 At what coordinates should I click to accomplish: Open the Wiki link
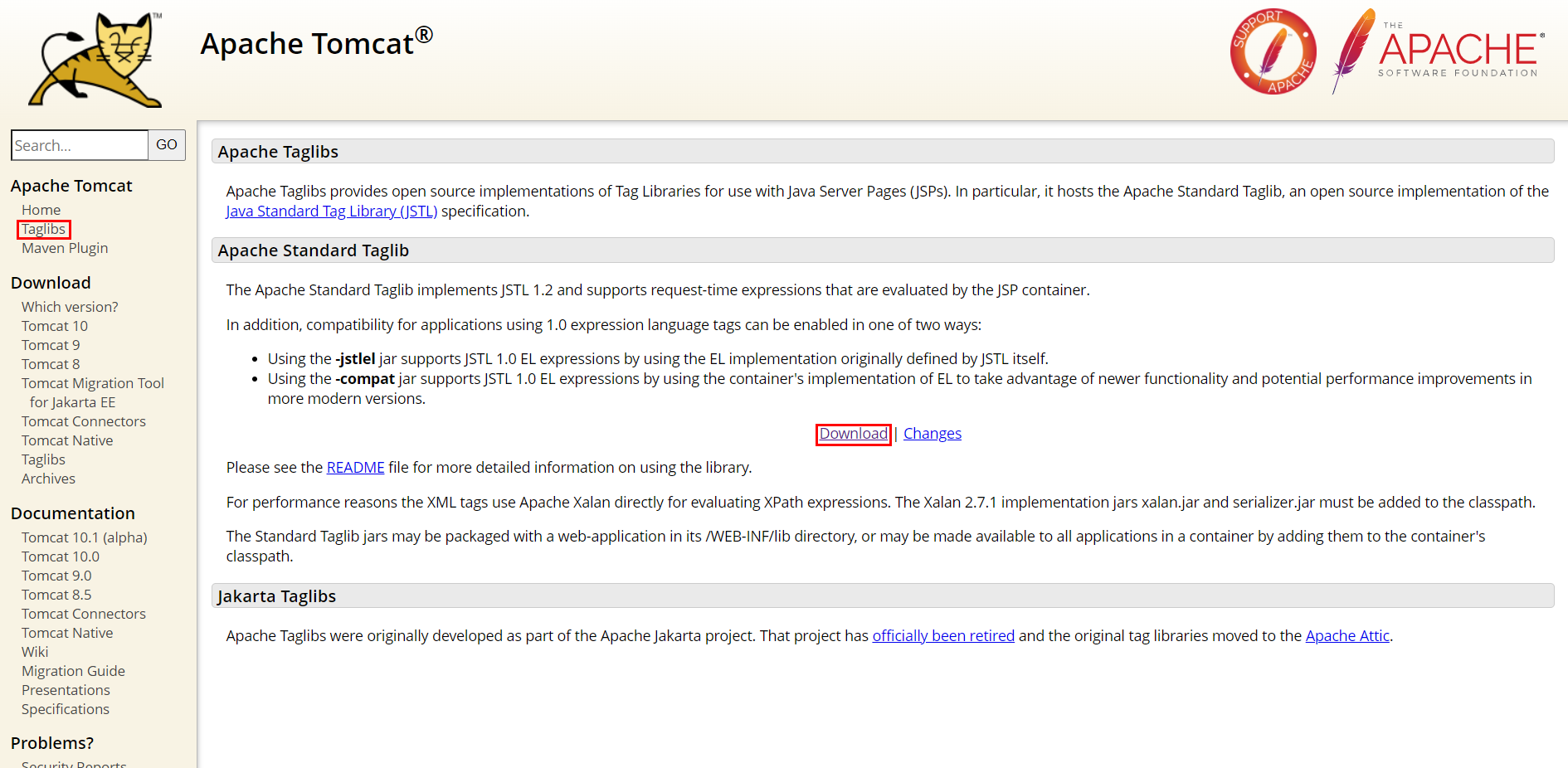pyautogui.click(x=35, y=652)
